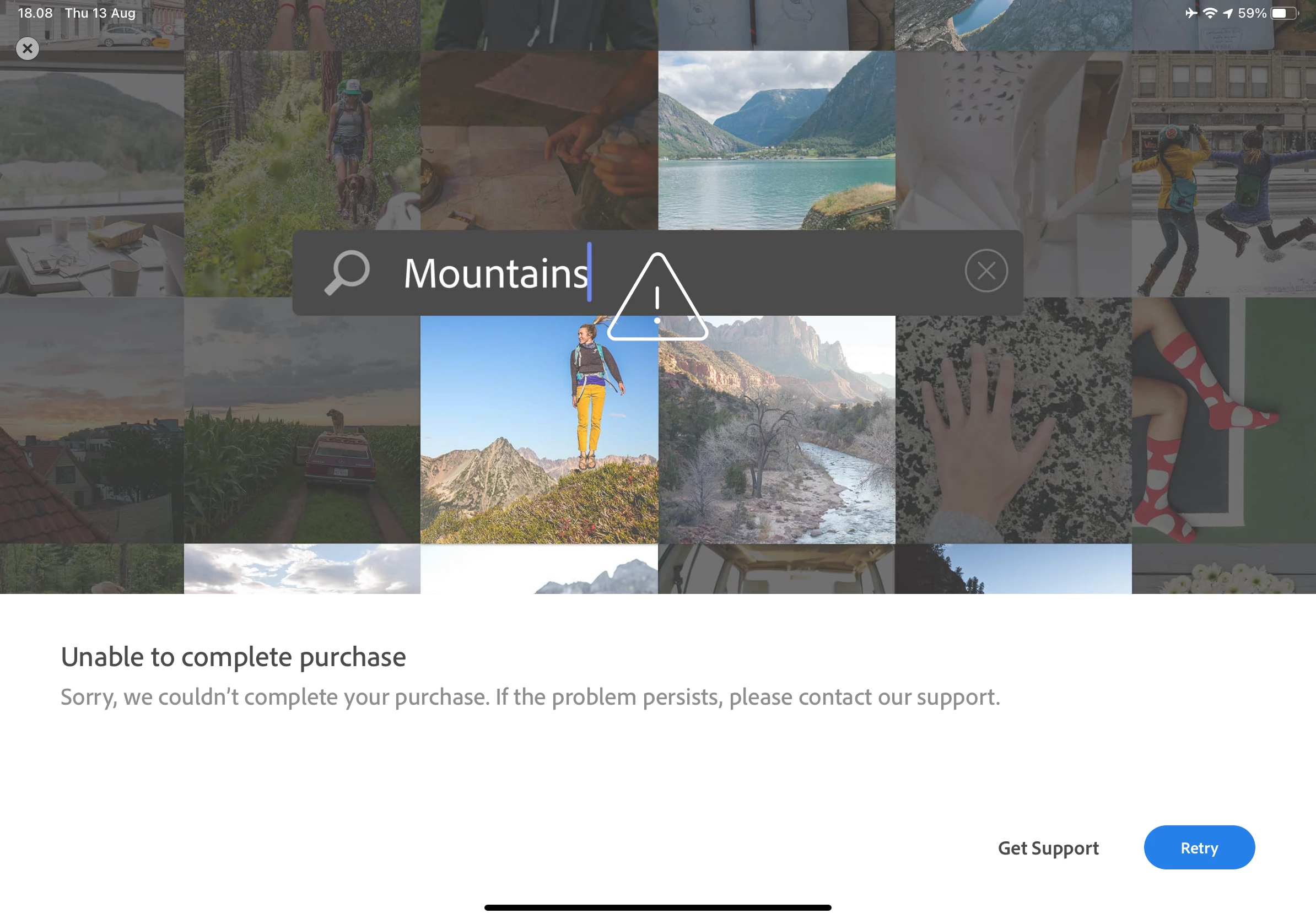The image size is (1316, 919).
Task: Tap the battery indicator in status bar
Action: [x=1285, y=13]
